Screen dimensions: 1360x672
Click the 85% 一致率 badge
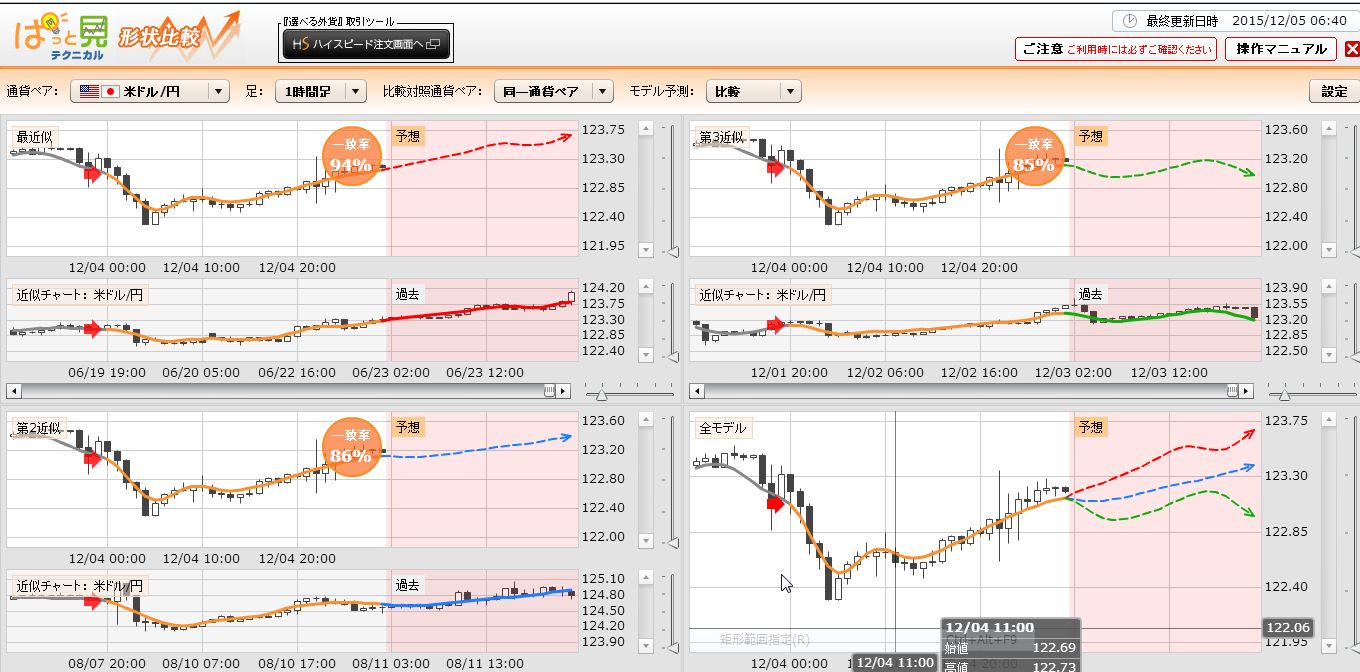(1033, 157)
